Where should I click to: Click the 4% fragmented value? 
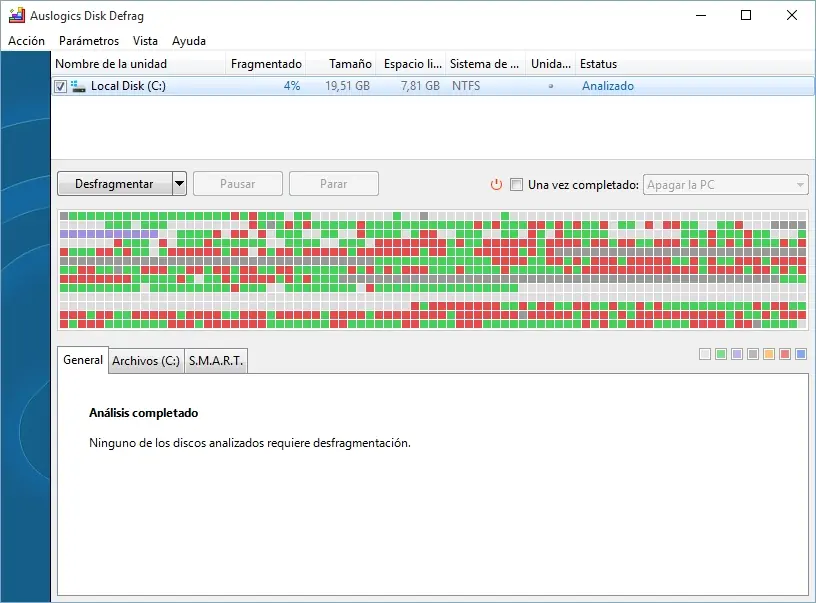[x=292, y=86]
